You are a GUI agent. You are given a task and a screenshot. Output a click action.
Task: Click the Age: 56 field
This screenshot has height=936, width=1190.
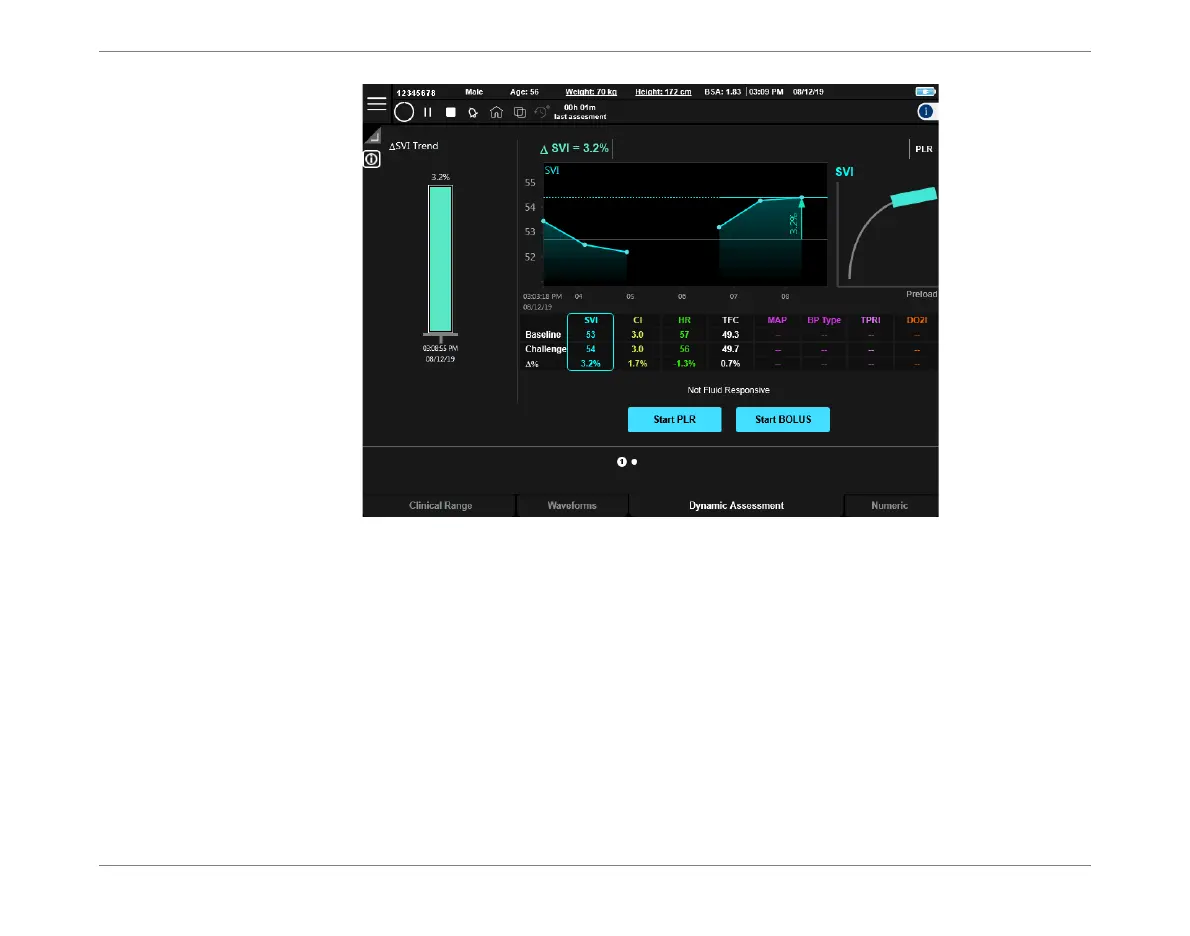click(524, 92)
